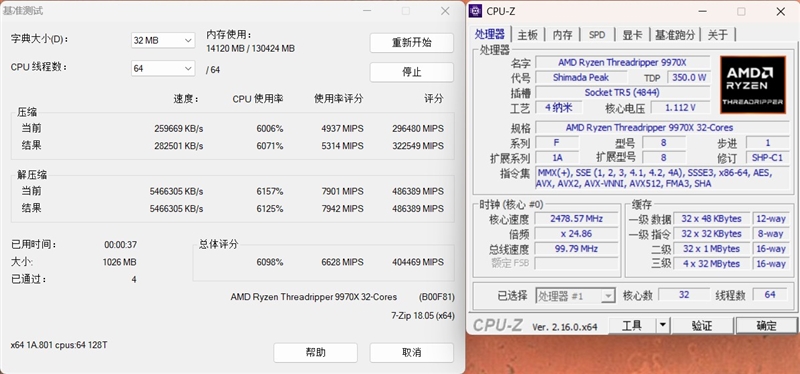This screenshot has height=374, width=800.
Task: Click the decompression result rating 7942 MIPS
Action: [342, 209]
